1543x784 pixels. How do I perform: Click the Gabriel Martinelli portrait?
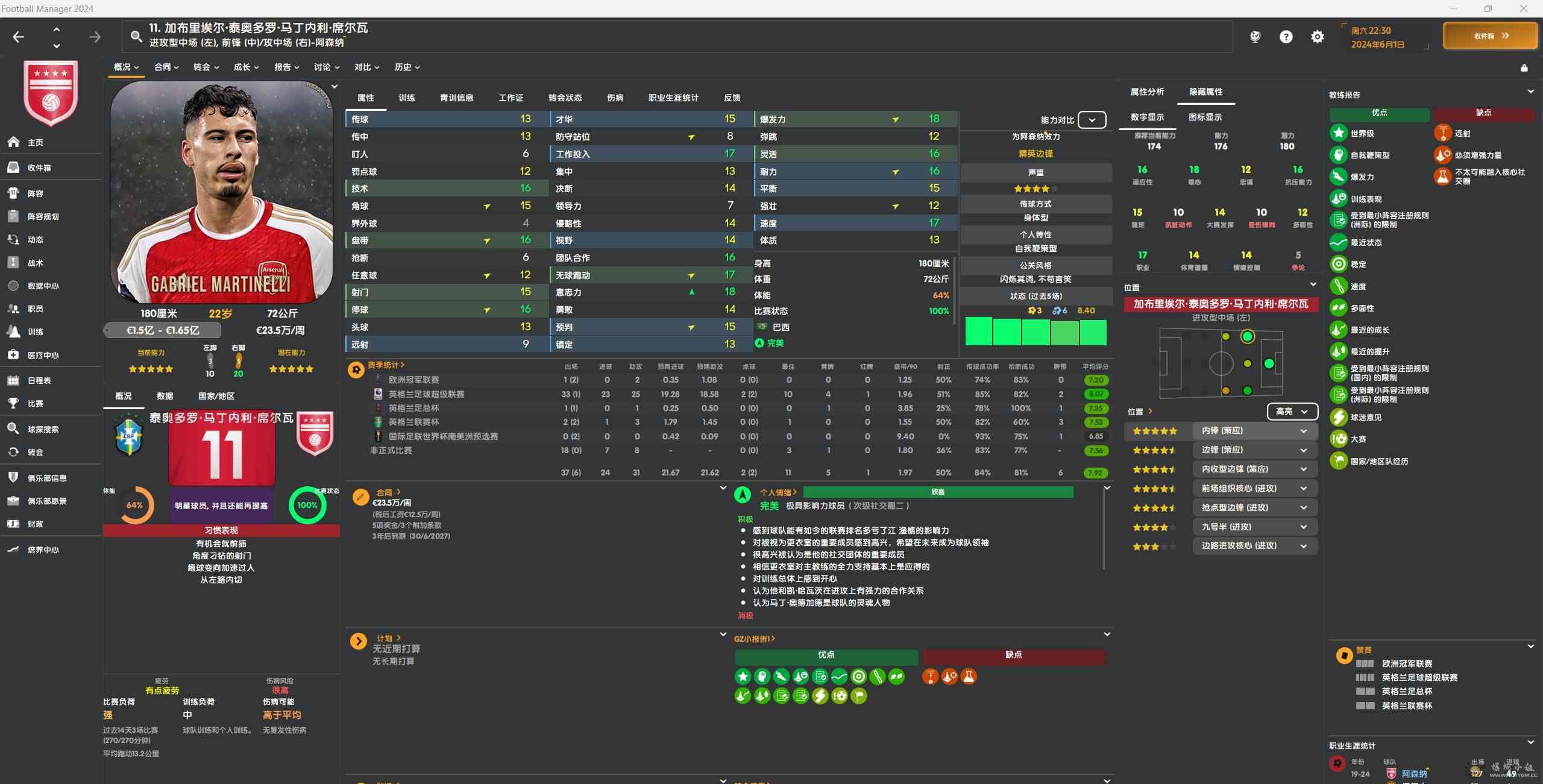[x=221, y=193]
